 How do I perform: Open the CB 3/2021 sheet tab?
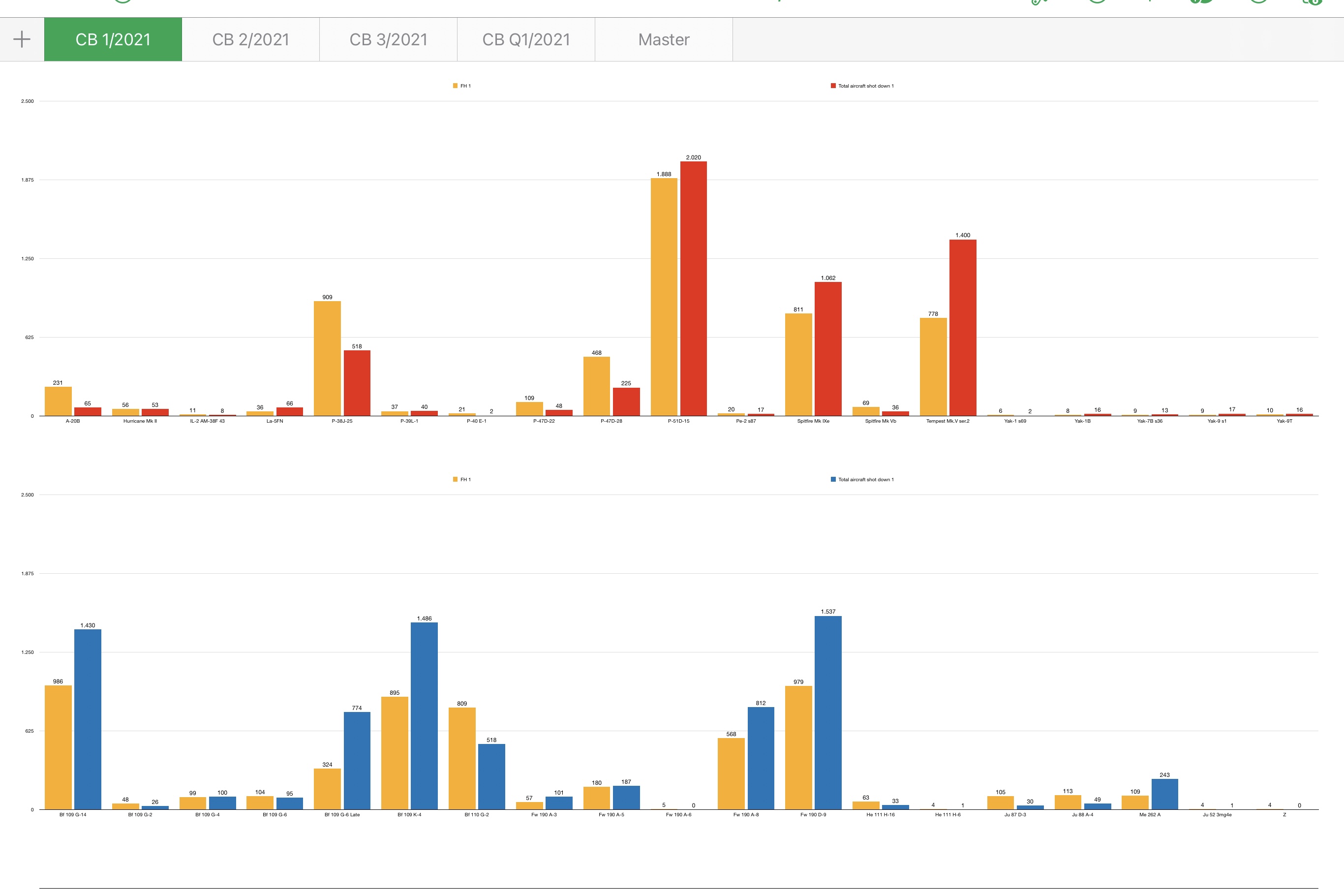tap(389, 39)
